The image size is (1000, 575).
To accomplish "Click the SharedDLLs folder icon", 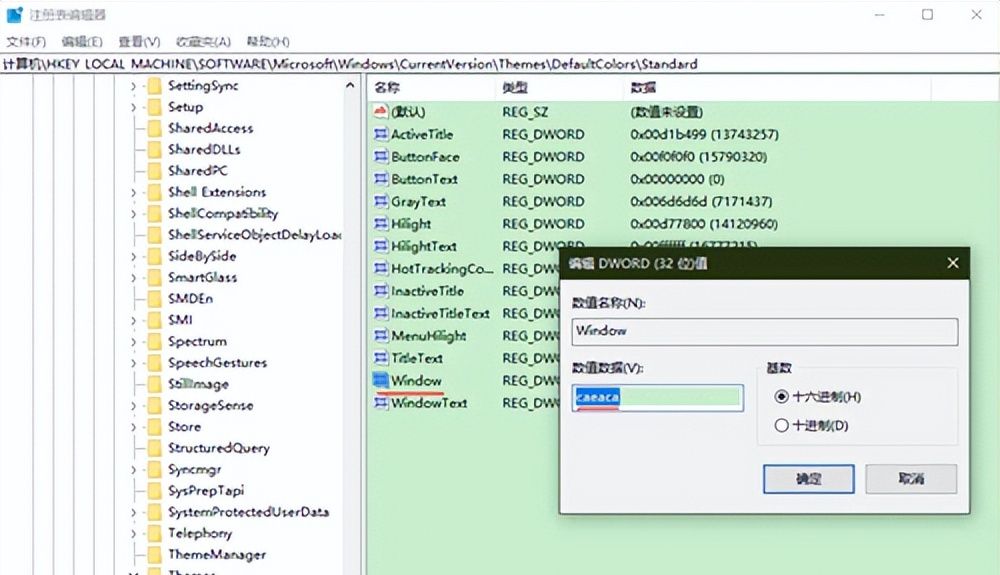I will pos(154,149).
